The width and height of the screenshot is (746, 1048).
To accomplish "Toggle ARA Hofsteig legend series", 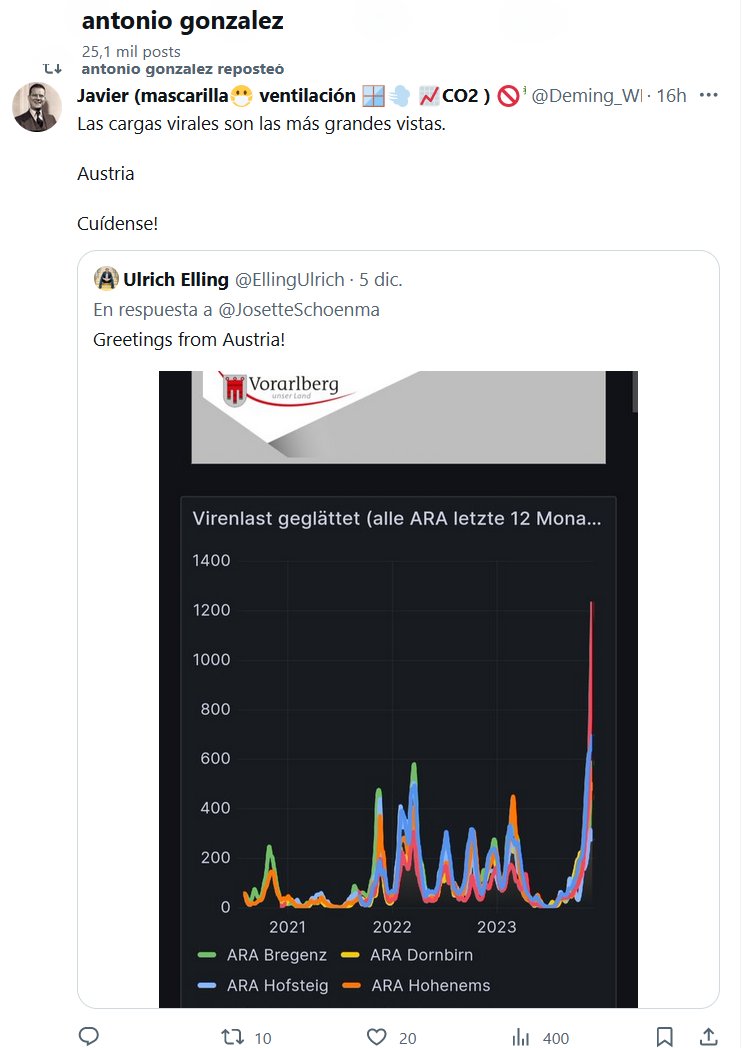I will (x=264, y=985).
